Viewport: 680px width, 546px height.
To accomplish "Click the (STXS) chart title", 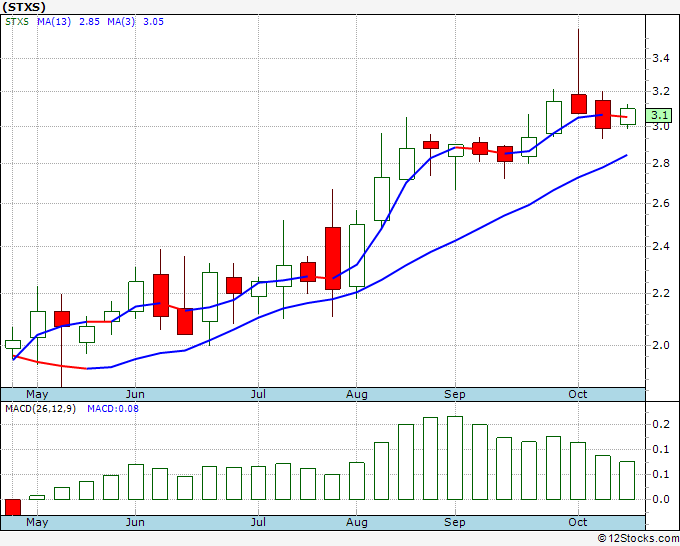I will coord(23,7).
